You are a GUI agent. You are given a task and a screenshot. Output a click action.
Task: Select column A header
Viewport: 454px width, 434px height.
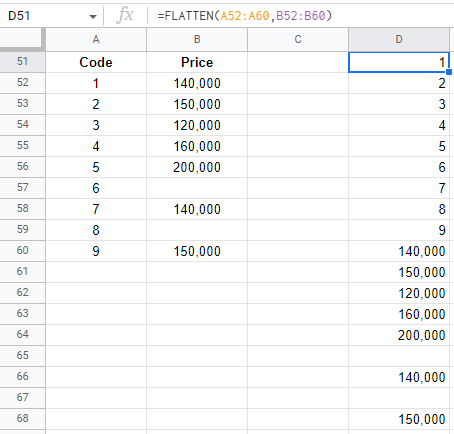96,39
